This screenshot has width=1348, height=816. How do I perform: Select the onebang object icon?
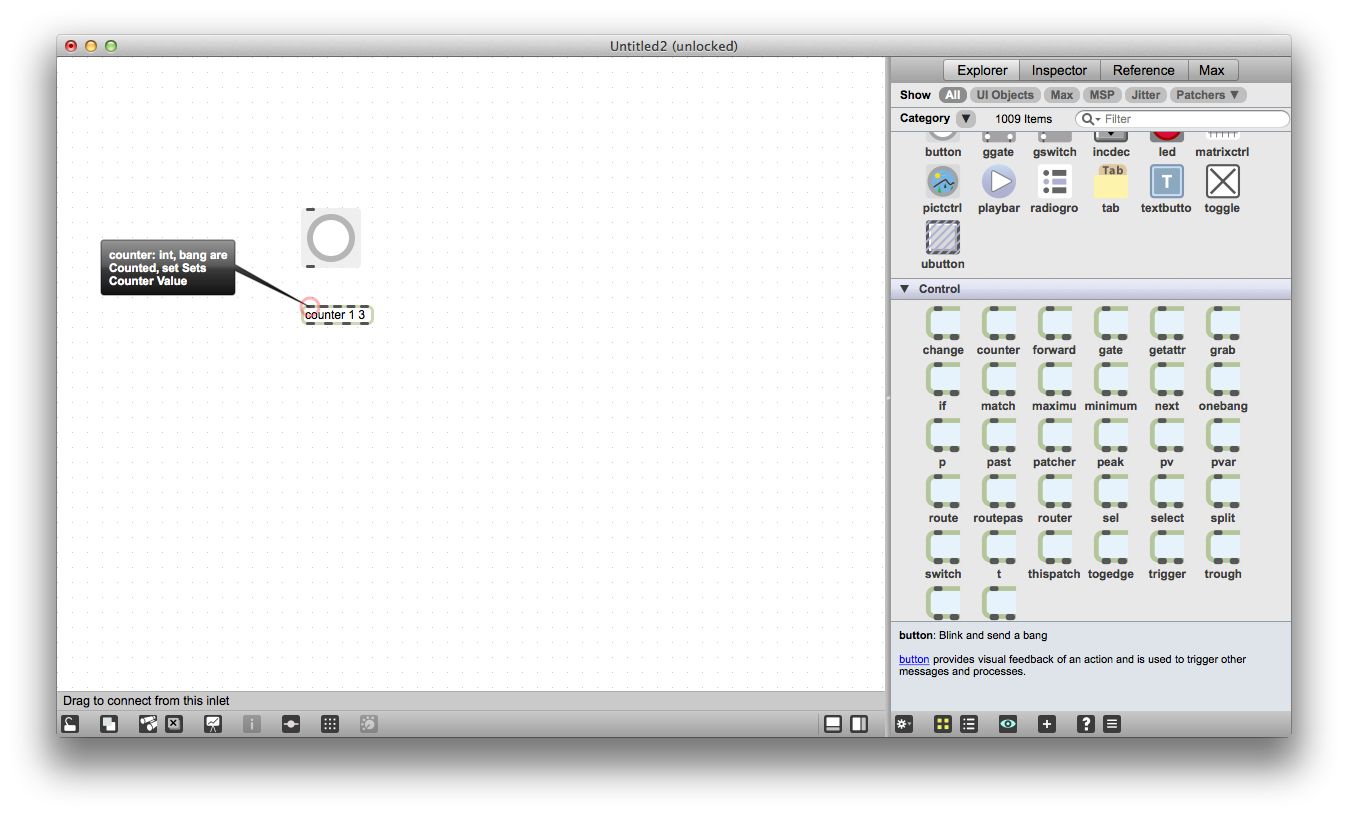tap(1222, 380)
